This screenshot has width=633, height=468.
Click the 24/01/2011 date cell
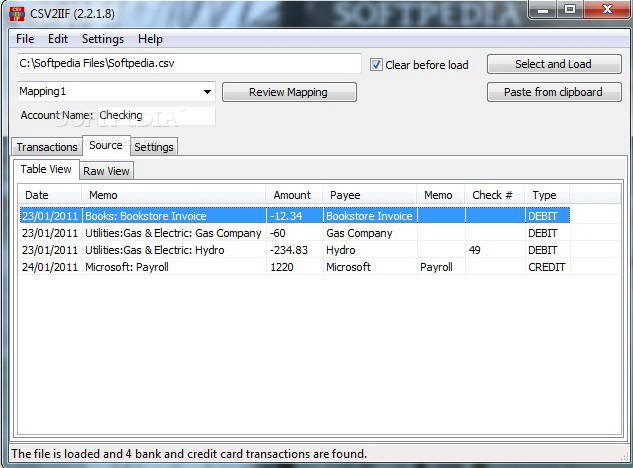50,267
